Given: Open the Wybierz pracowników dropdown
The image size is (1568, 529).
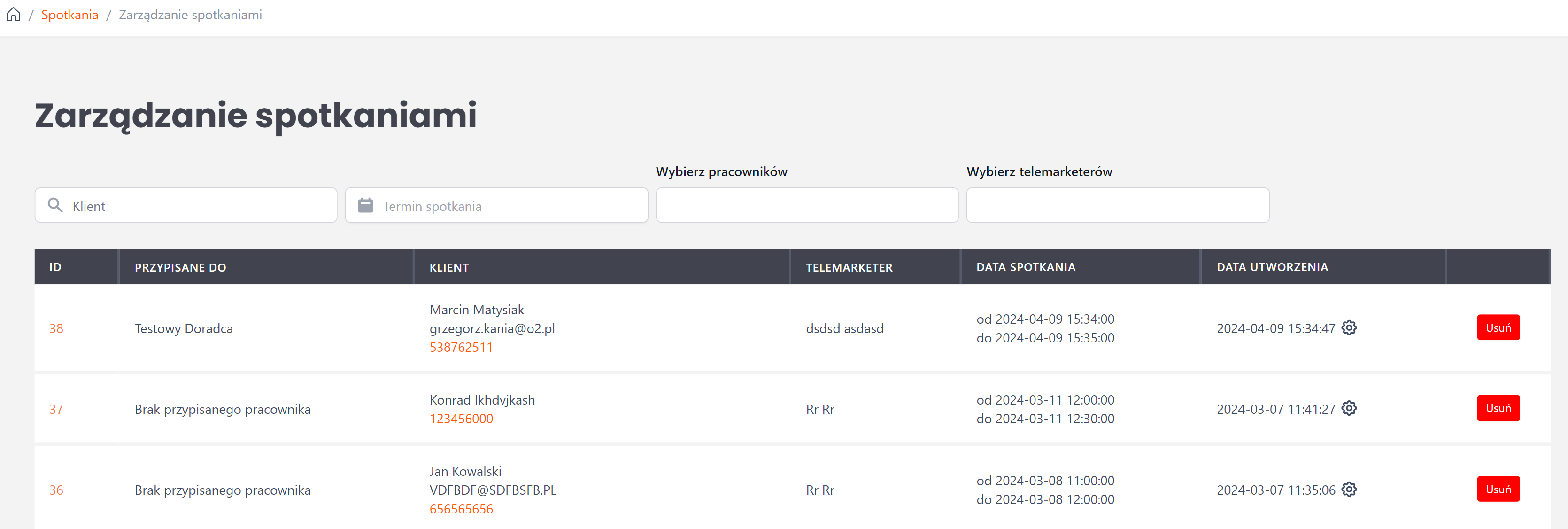Looking at the screenshot, I should (x=806, y=205).
